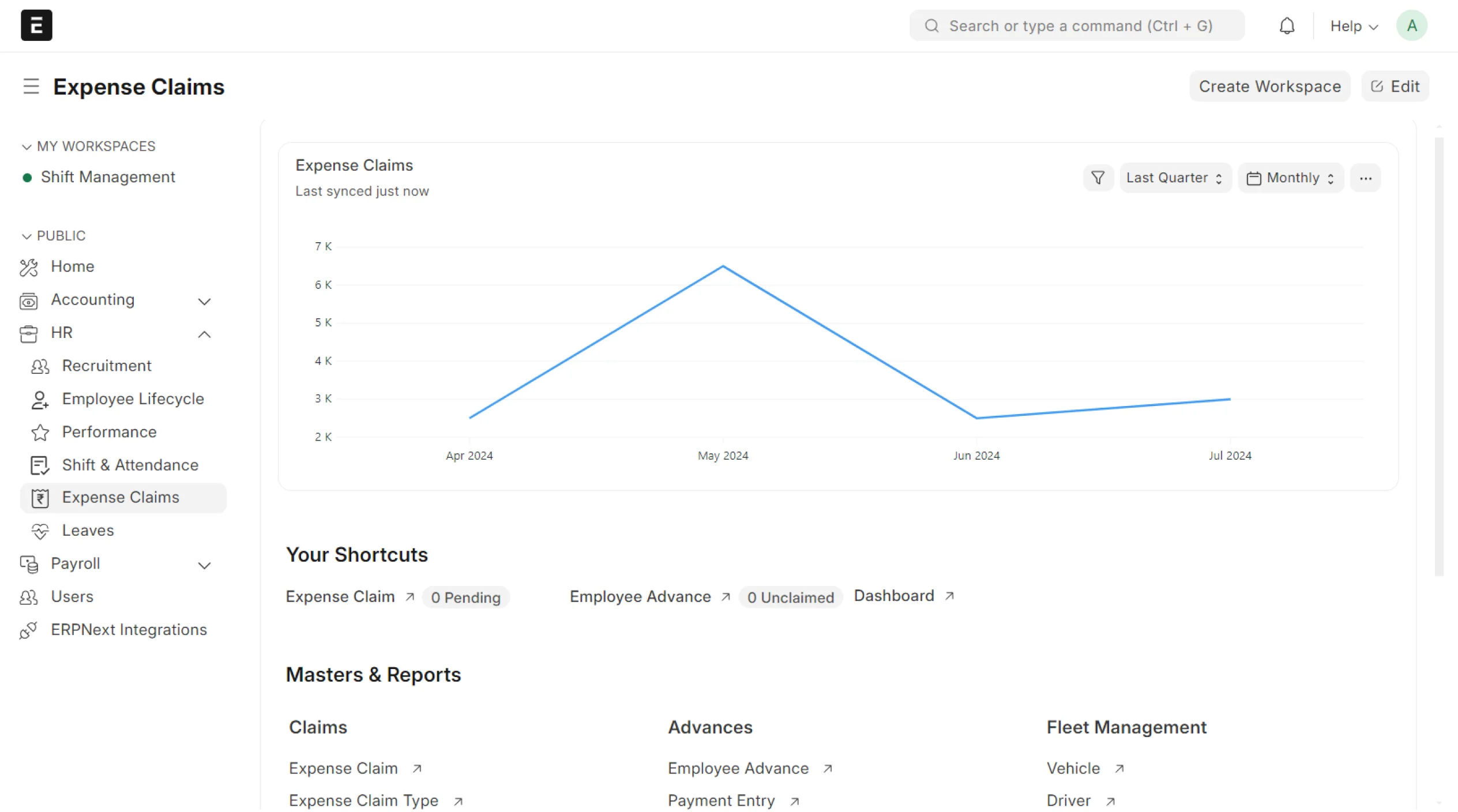Collapse the HR section chevron
1458x812 pixels.
(x=204, y=334)
